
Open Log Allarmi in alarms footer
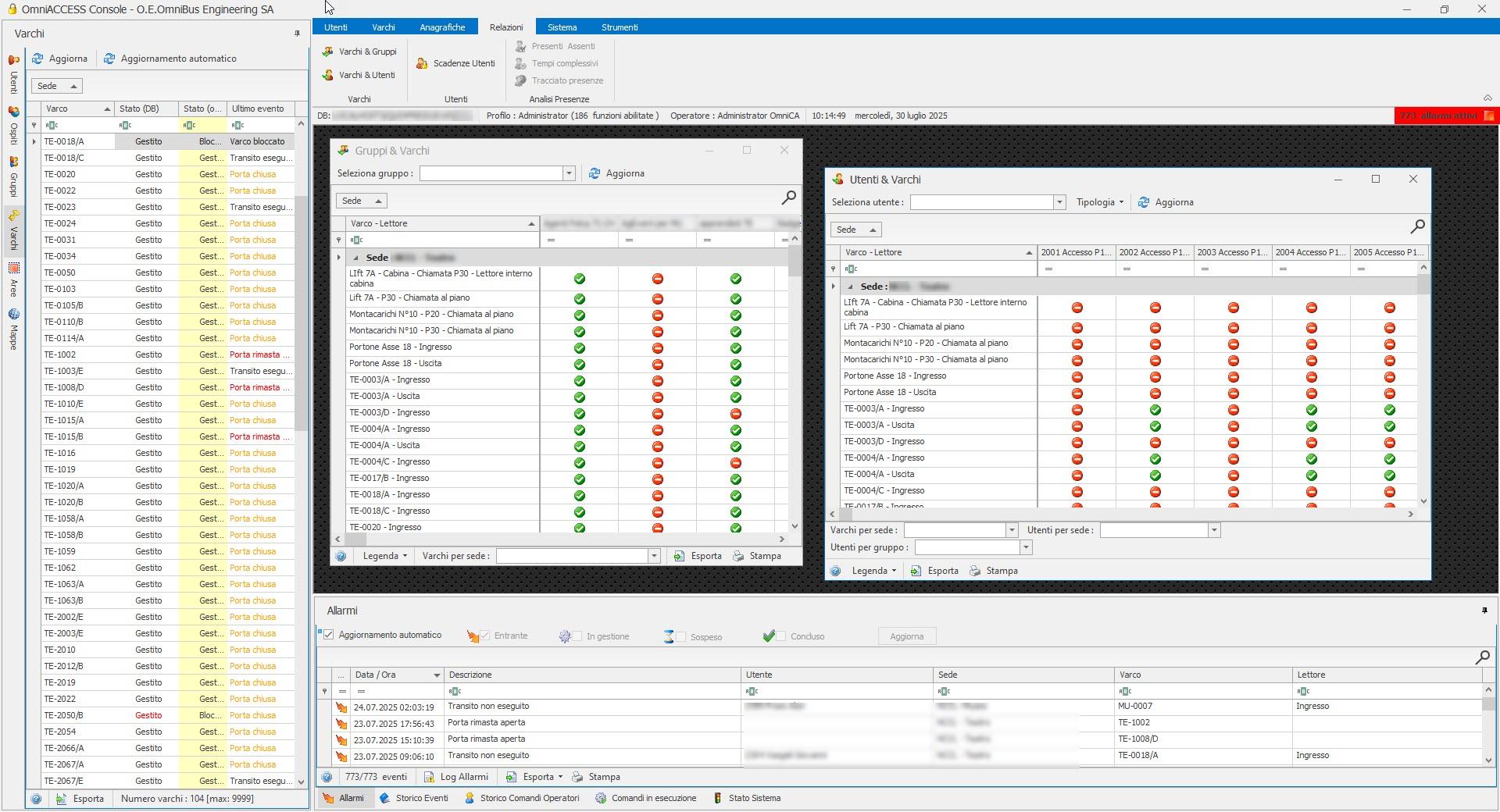coord(456,777)
